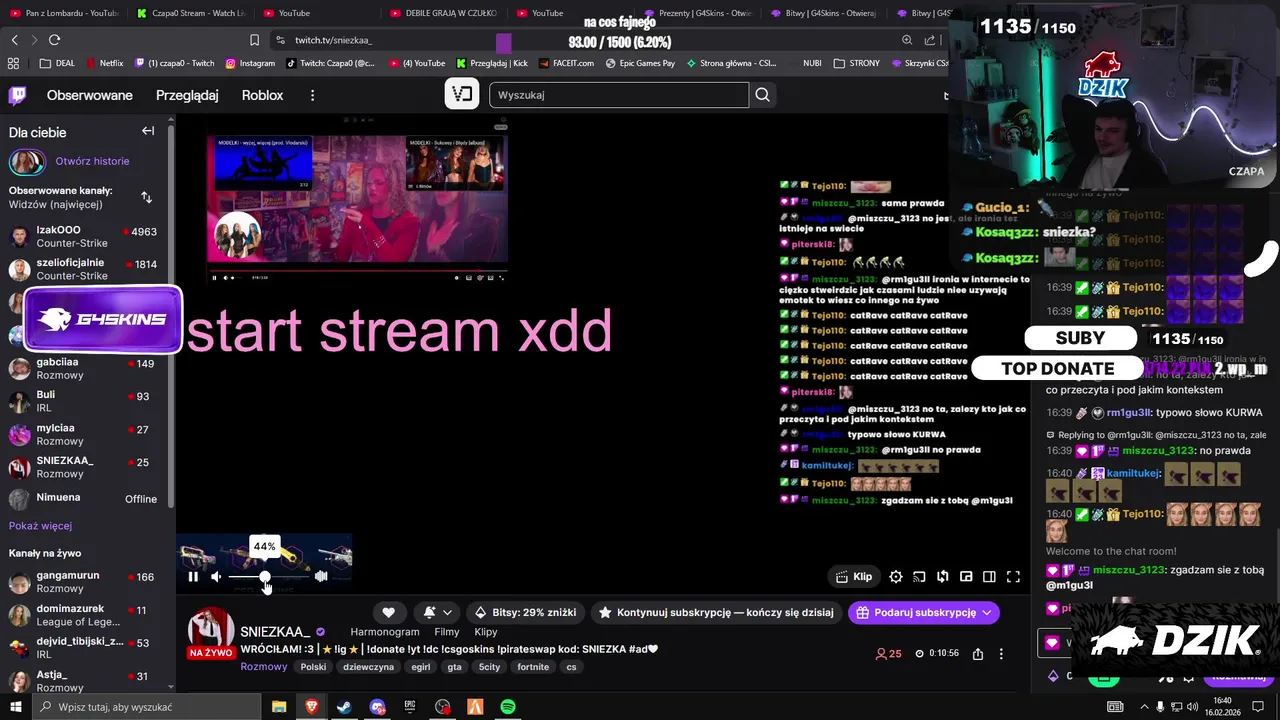Image resolution: width=1280 pixels, height=720 pixels.
Task: Focus the Wyszukaj search field
Action: 618,95
